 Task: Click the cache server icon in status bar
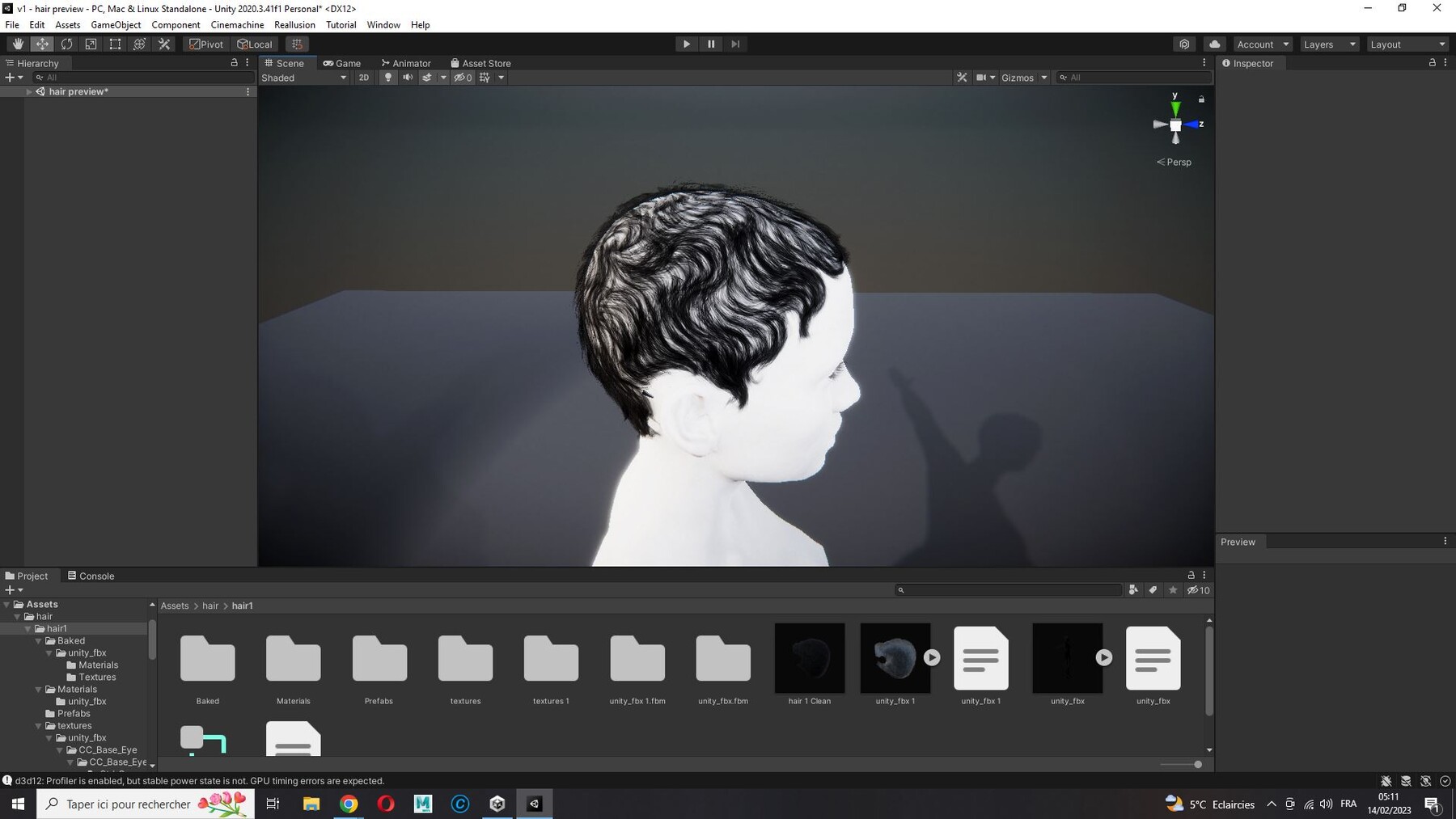[x=1406, y=781]
